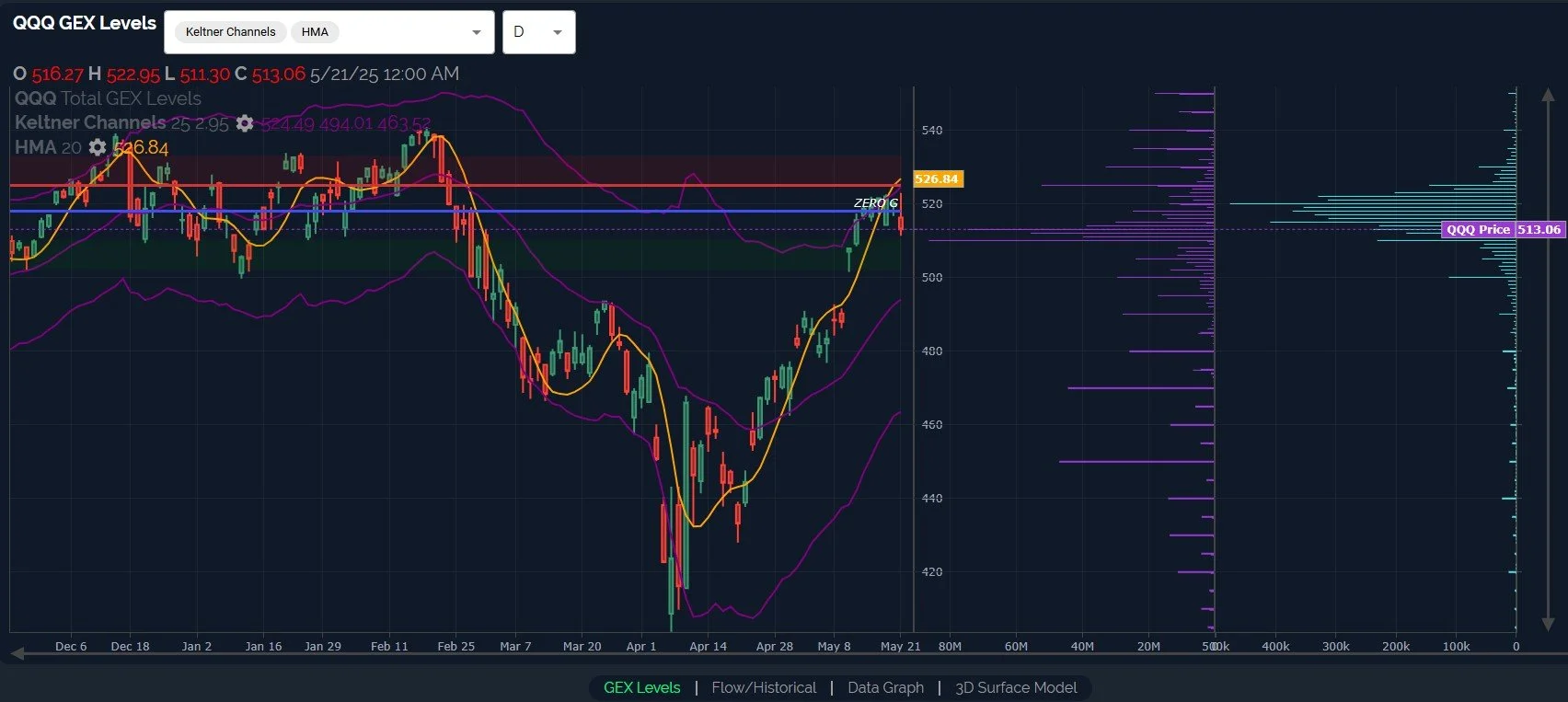The image size is (1568, 702).
Task: Click the 100k volume axis label
Action: point(1456,646)
